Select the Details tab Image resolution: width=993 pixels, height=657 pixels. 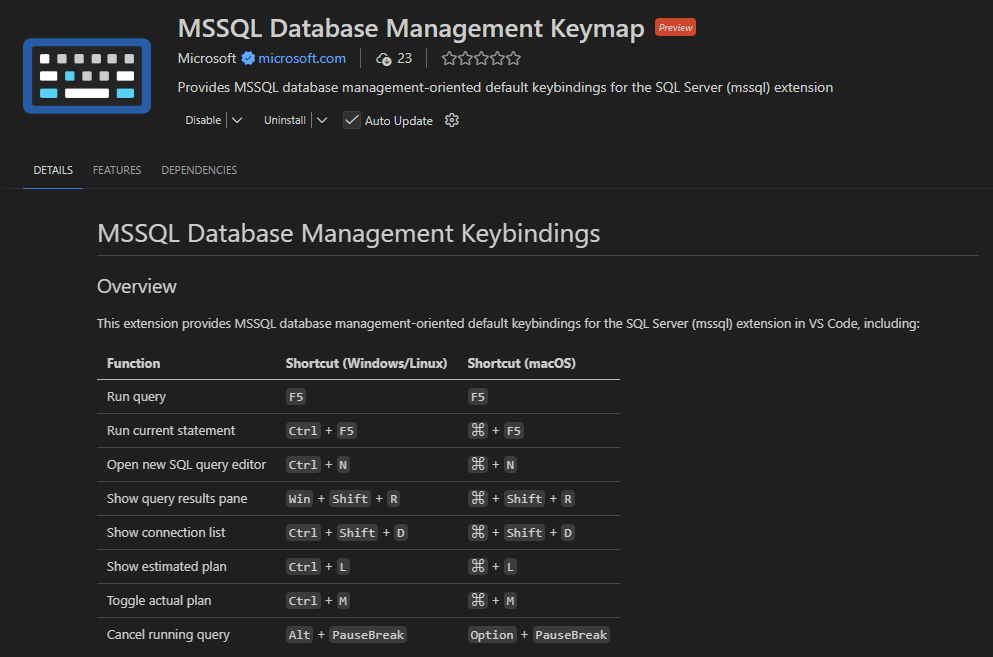[53, 170]
